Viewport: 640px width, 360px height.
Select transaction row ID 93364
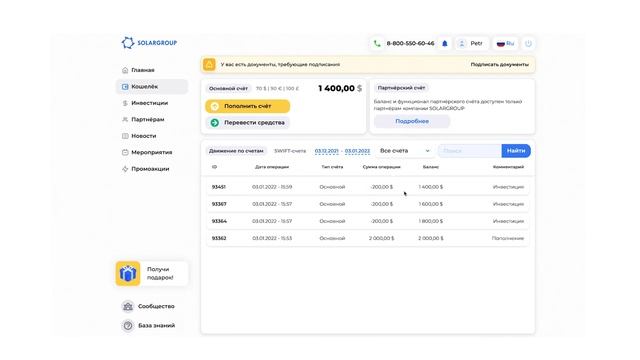[x=368, y=221]
